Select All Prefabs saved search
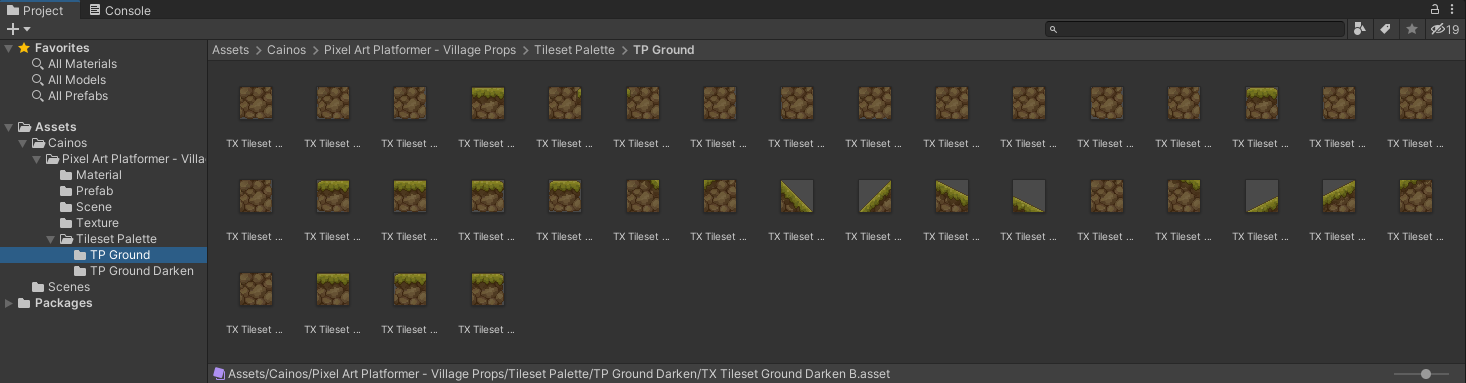This screenshot has width=1466, height=383. 78,96
